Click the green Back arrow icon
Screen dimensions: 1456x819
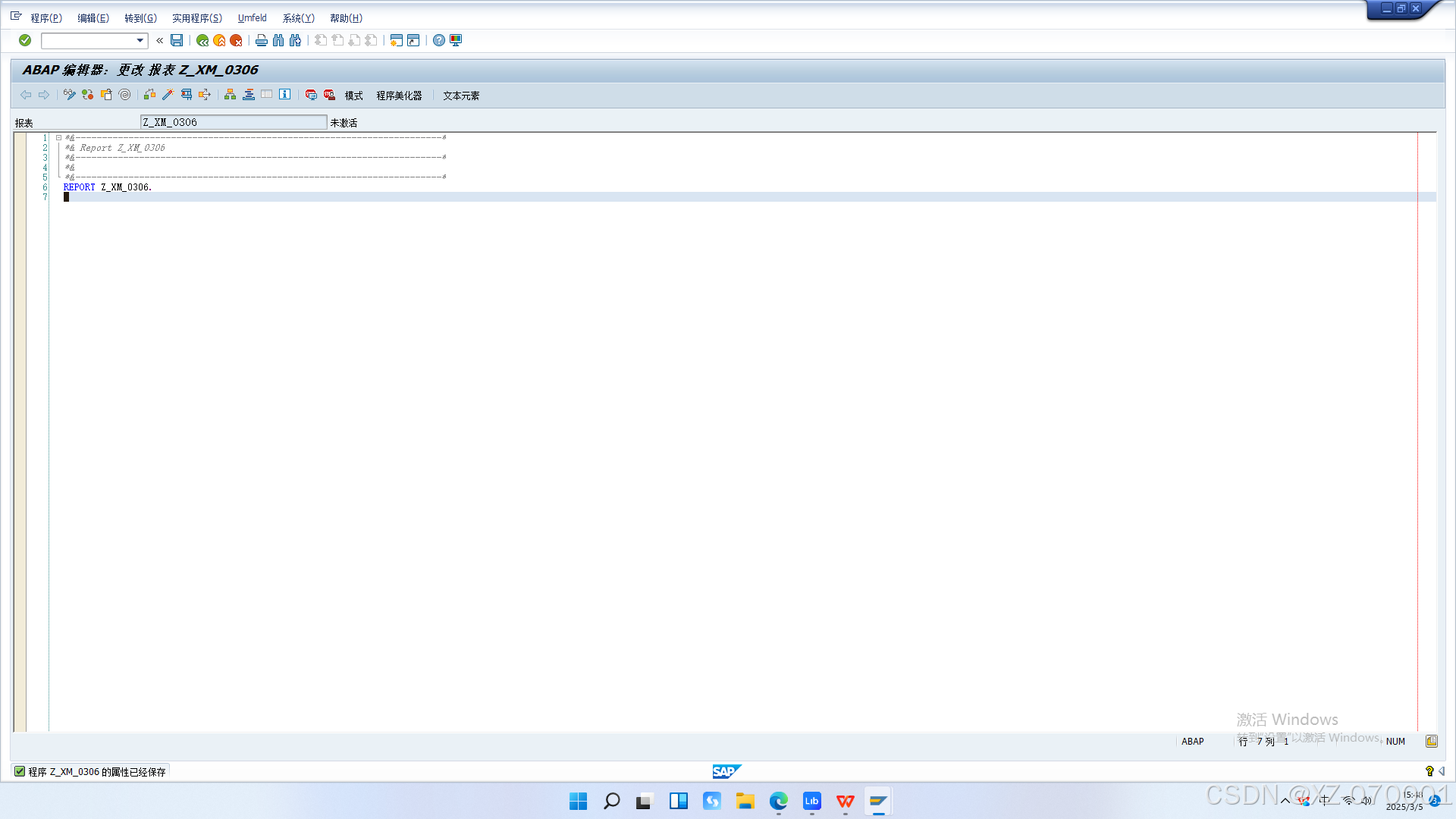[x=202, y=40]
